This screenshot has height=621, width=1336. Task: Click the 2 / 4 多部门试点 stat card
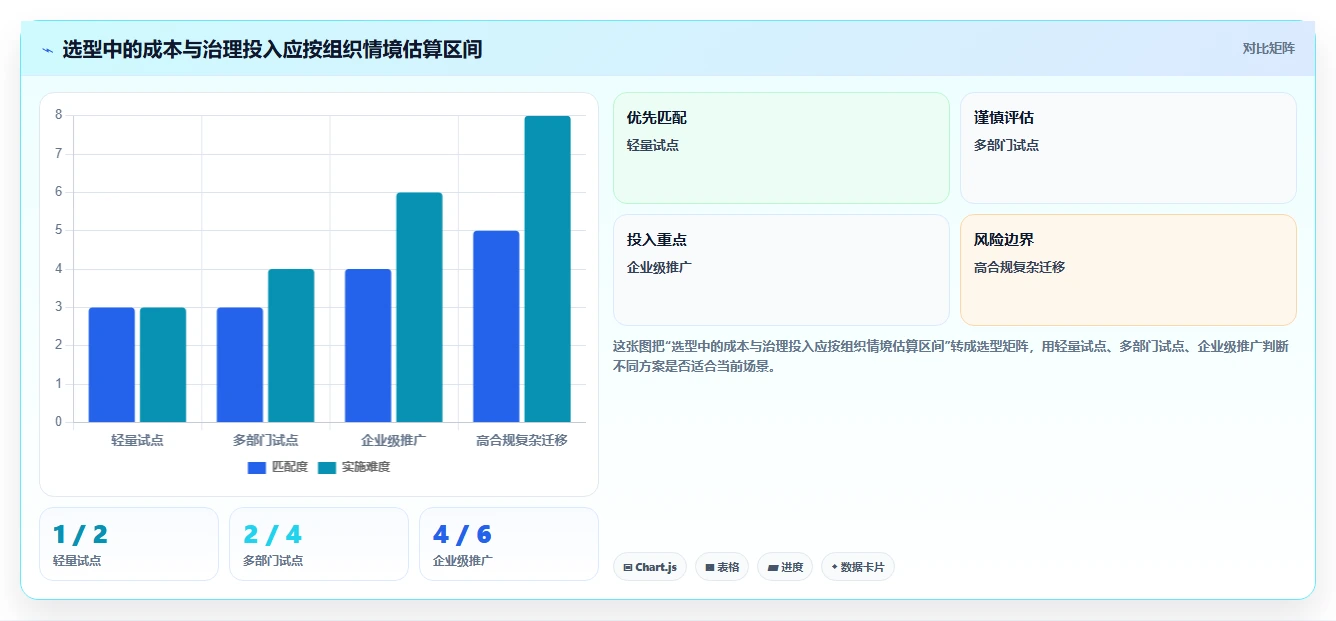319,544
